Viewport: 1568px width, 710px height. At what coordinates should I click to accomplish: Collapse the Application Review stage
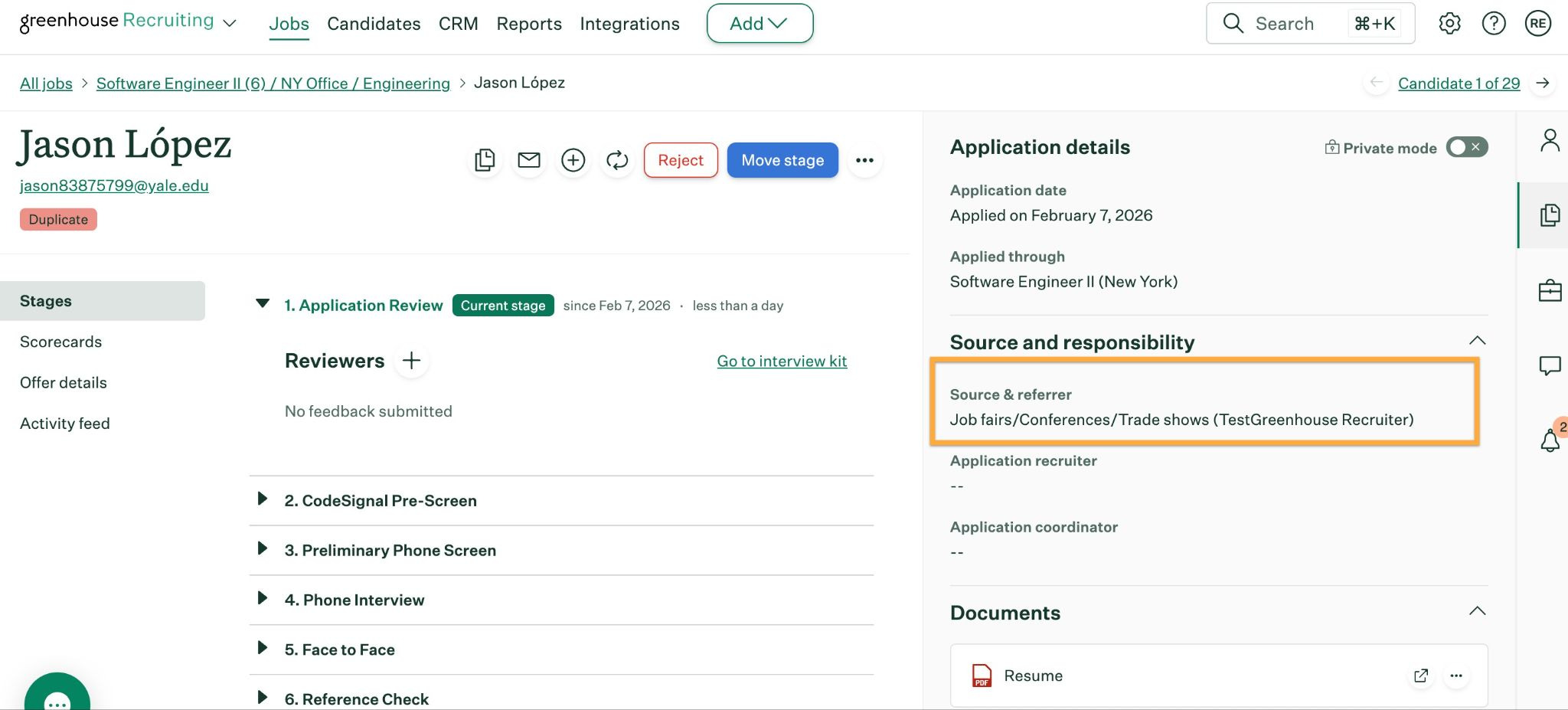tap(263, 304)
